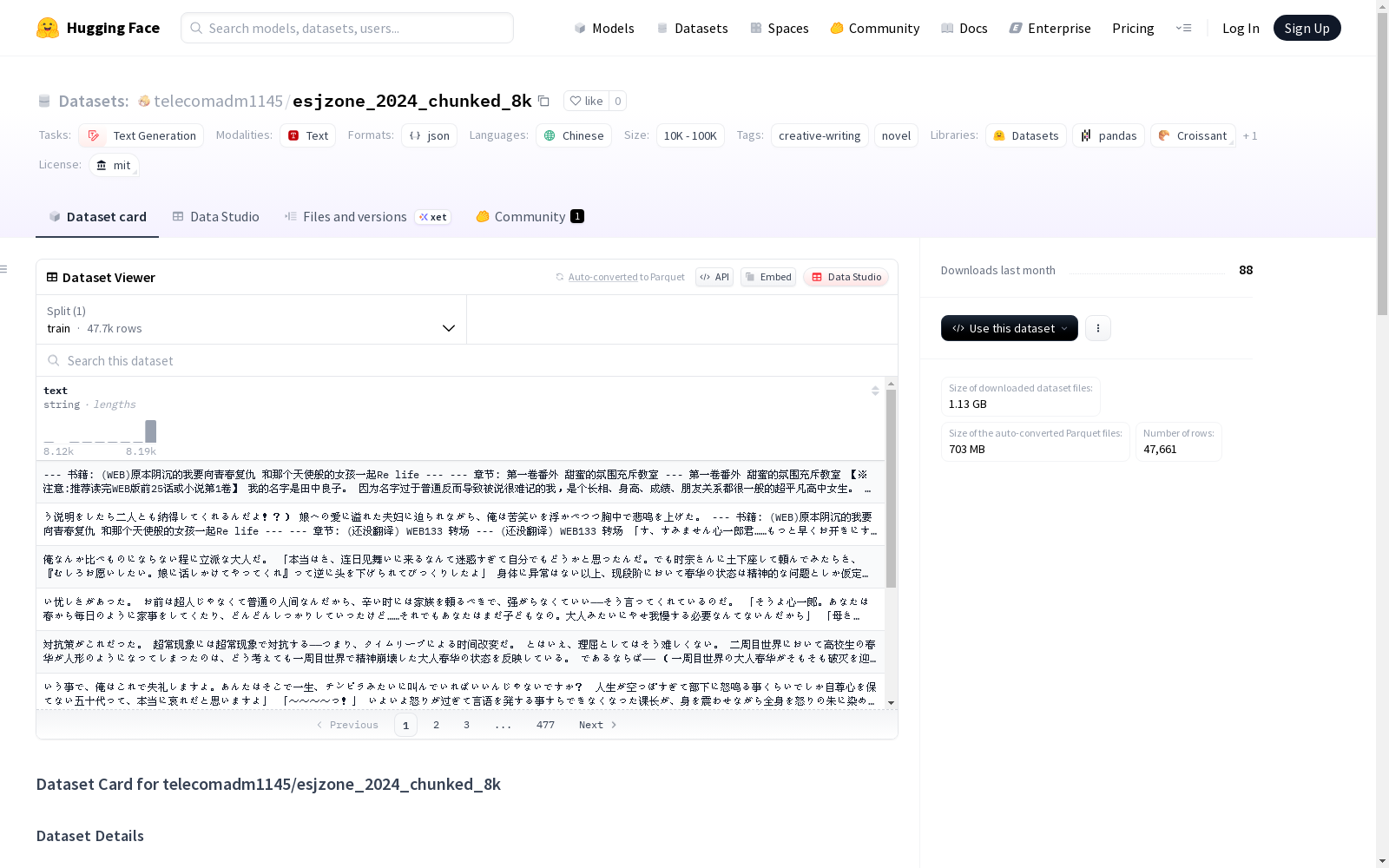Go to page 2 of the viewer

point(436,725)
